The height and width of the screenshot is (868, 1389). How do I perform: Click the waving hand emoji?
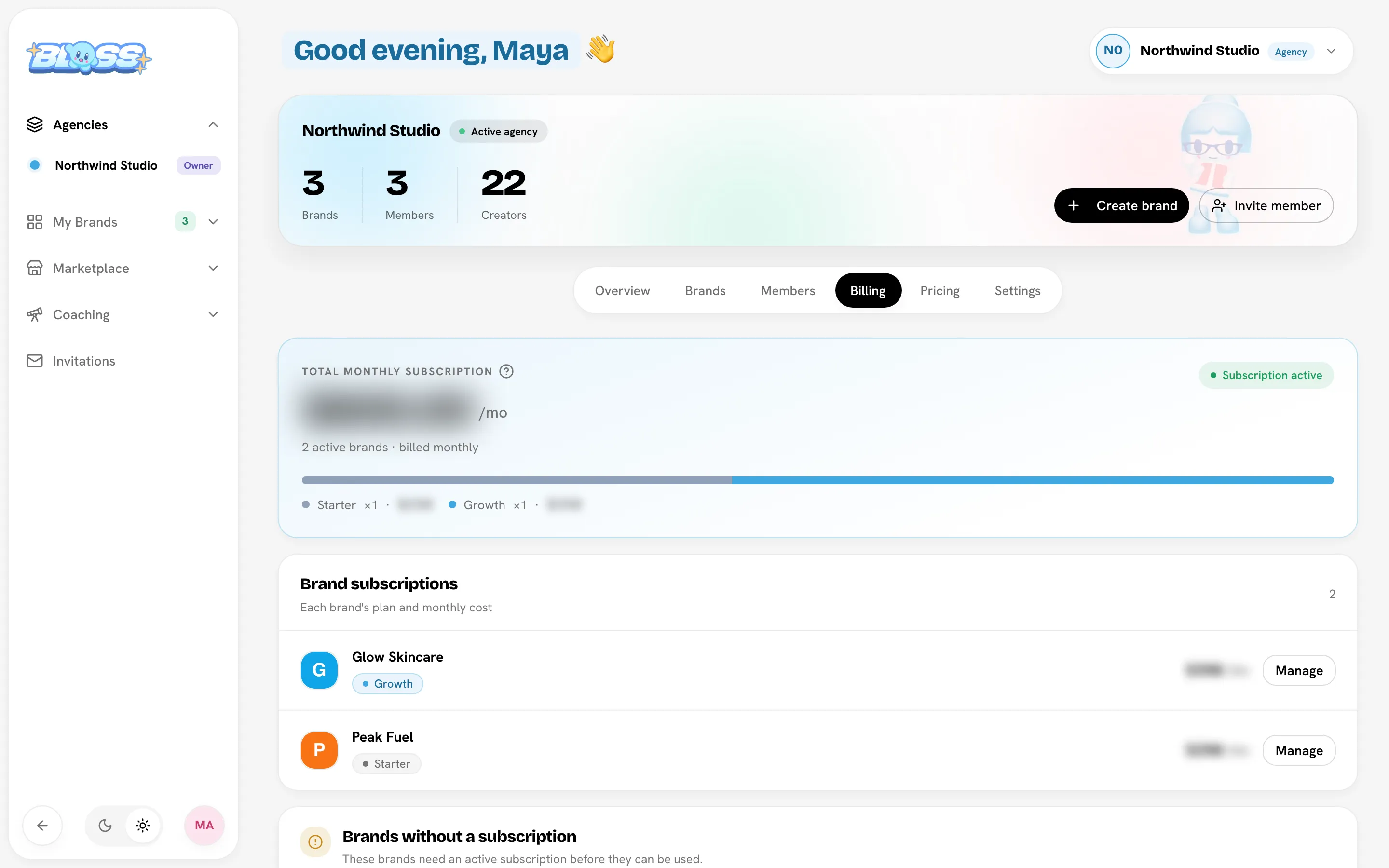[x=600, y=49]
